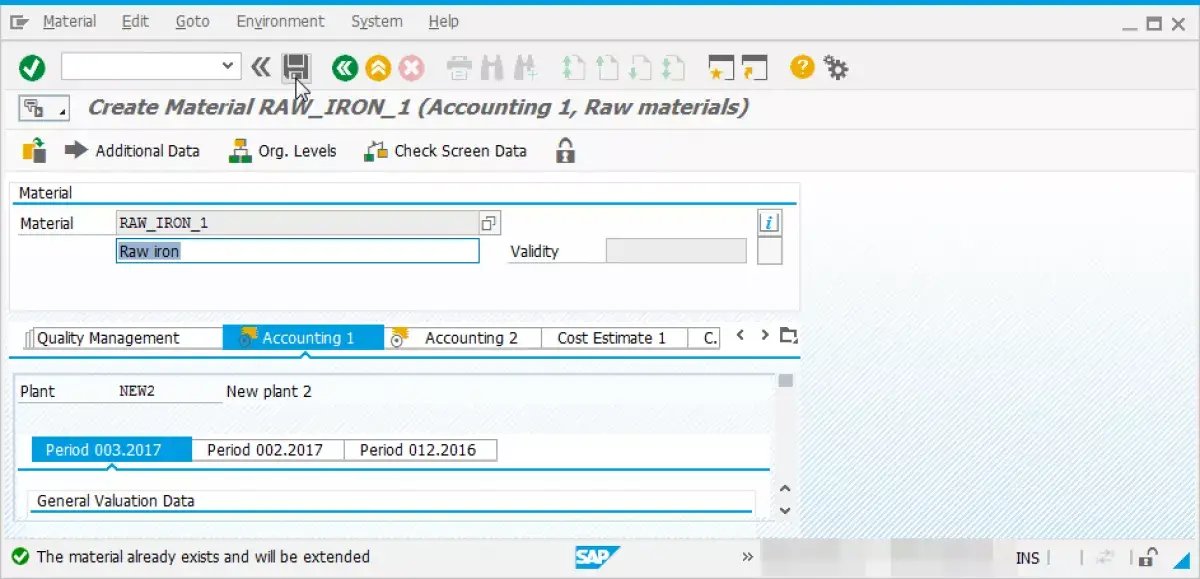The height and width of the screenshot is (579, 1200).
Task: Click the window menu icon left of Material
Action: [20, 22]
